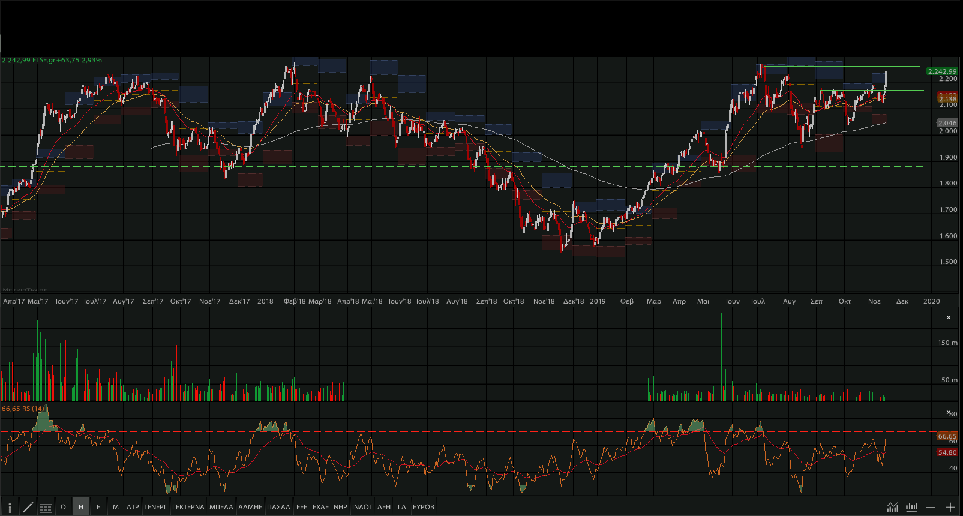
Task: Zoom in with the plus icon
Action: click(x=950, y=507)
